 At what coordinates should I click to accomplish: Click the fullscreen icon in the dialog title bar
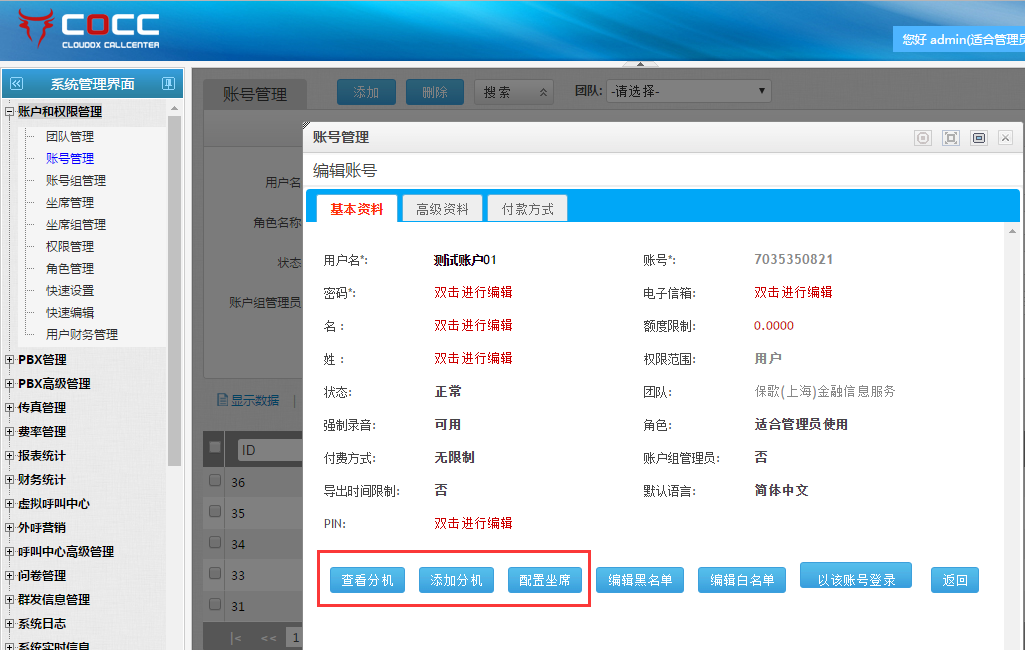click(950, 138)
